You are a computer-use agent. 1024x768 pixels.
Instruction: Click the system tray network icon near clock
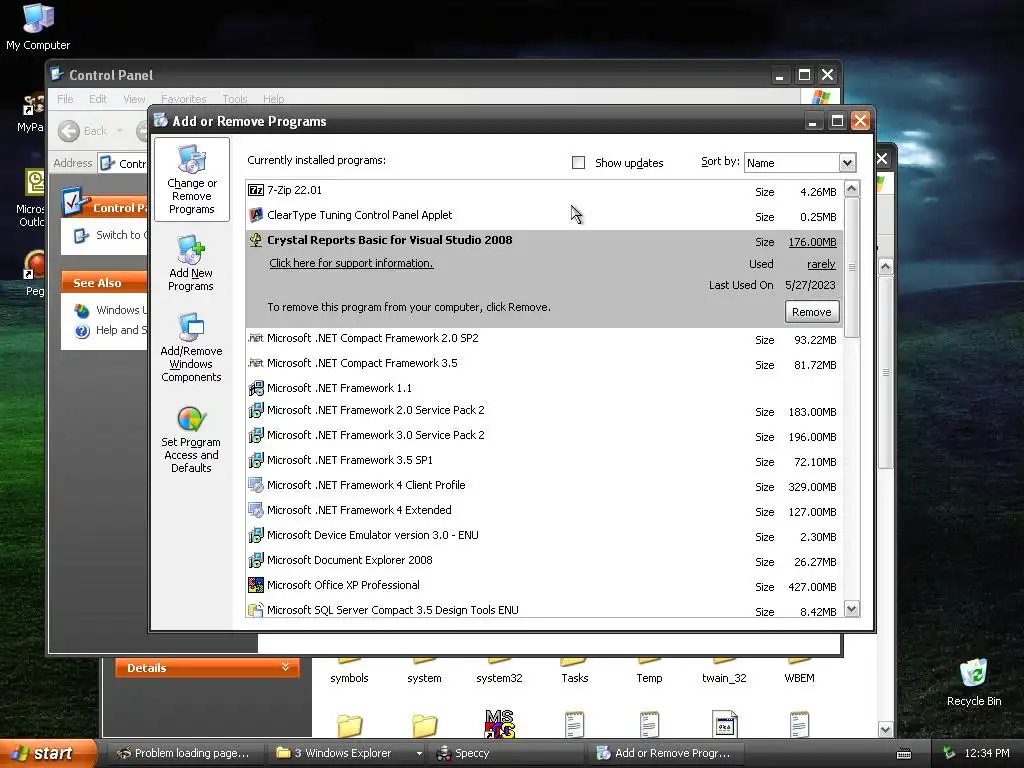(949, 753)
